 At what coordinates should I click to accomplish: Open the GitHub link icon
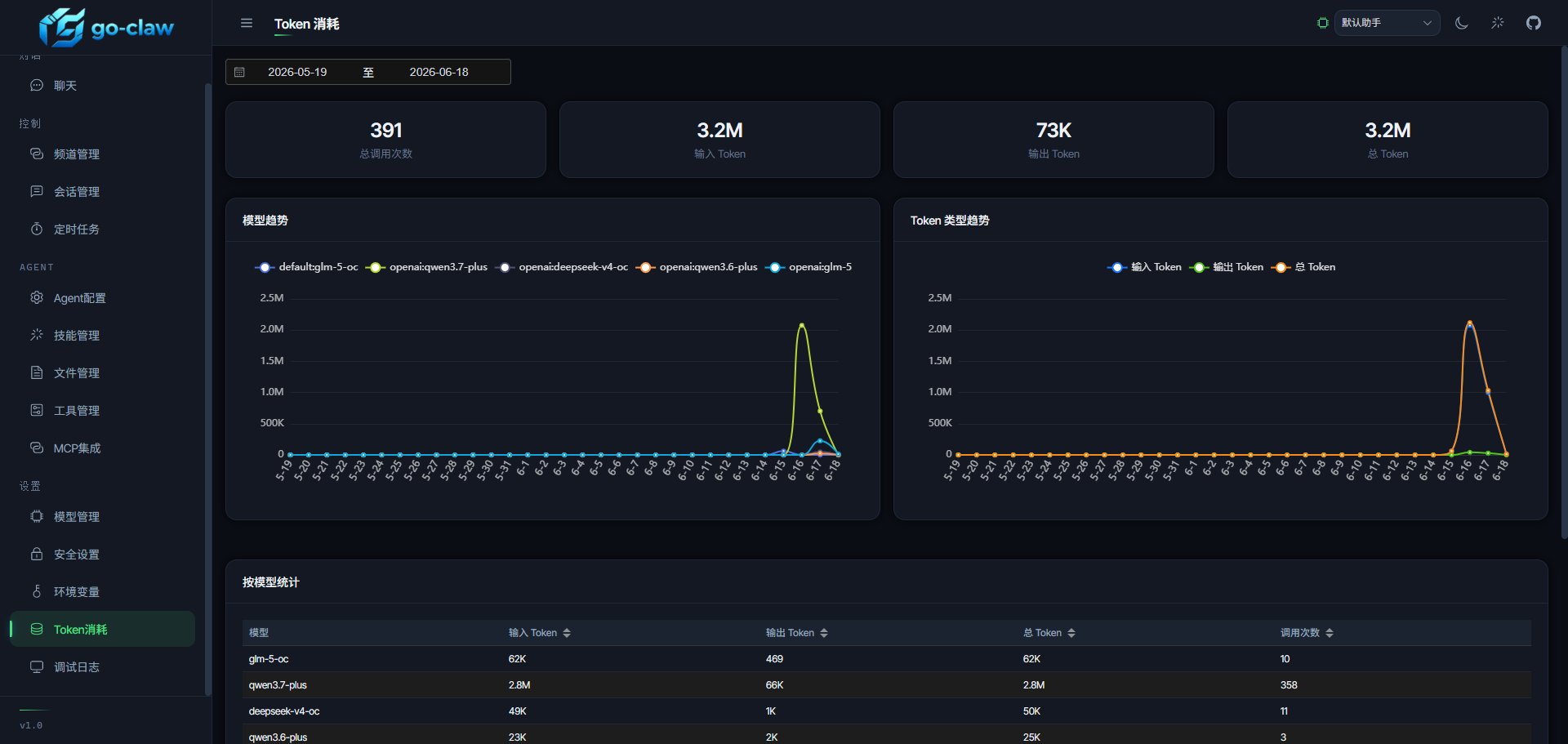coord(1534,23)
